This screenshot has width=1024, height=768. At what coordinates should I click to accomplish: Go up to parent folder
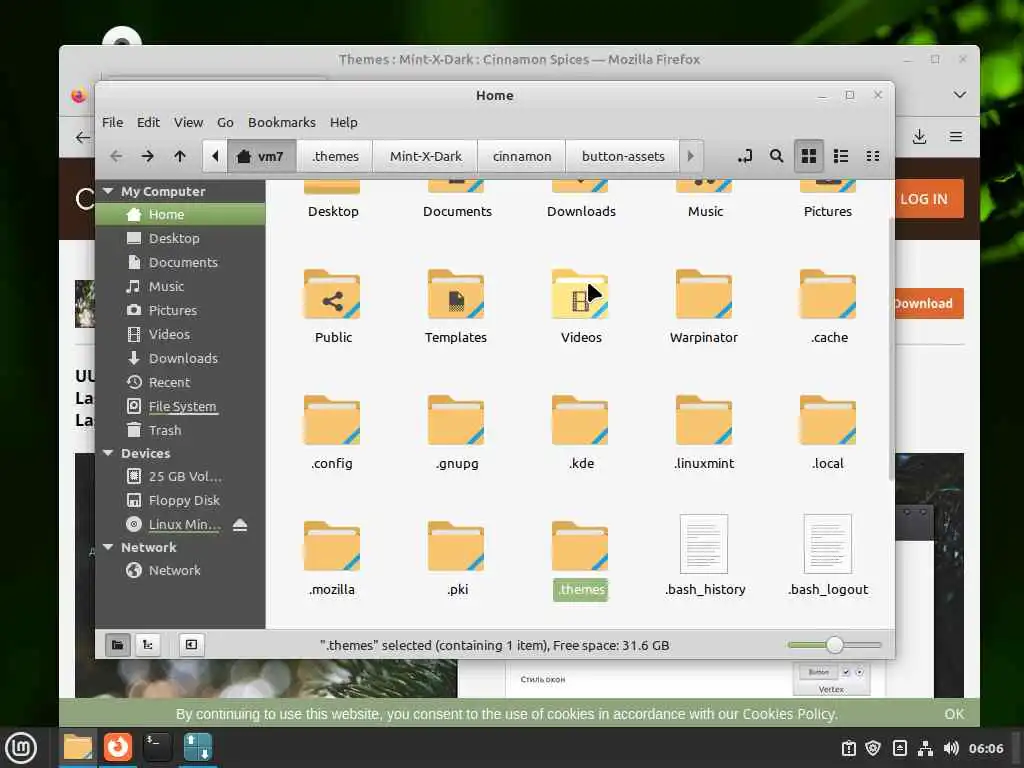coord(180,156)
